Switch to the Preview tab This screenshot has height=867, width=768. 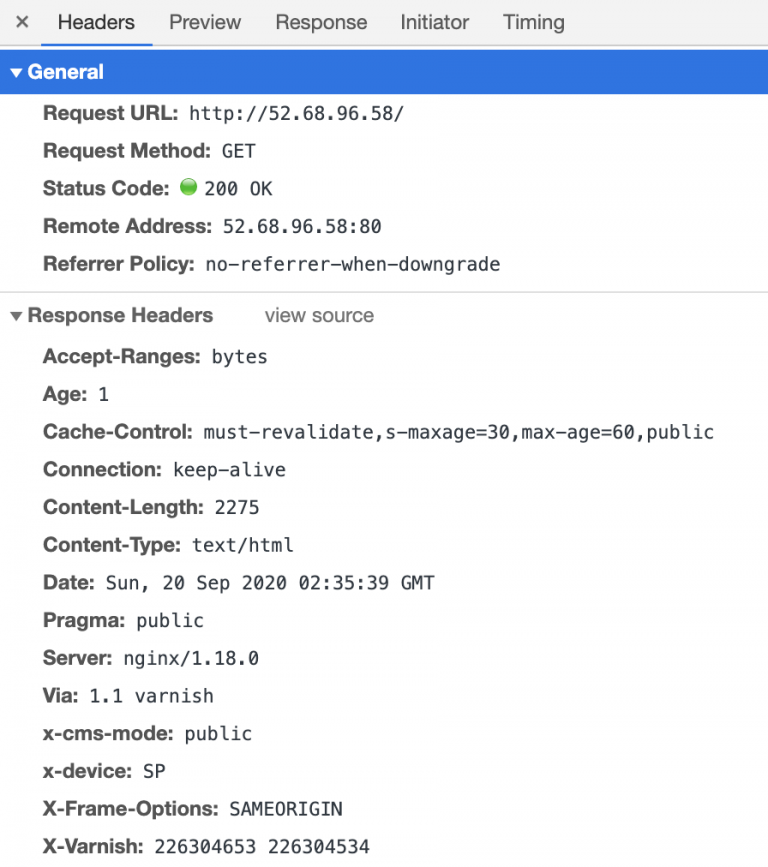205,22
